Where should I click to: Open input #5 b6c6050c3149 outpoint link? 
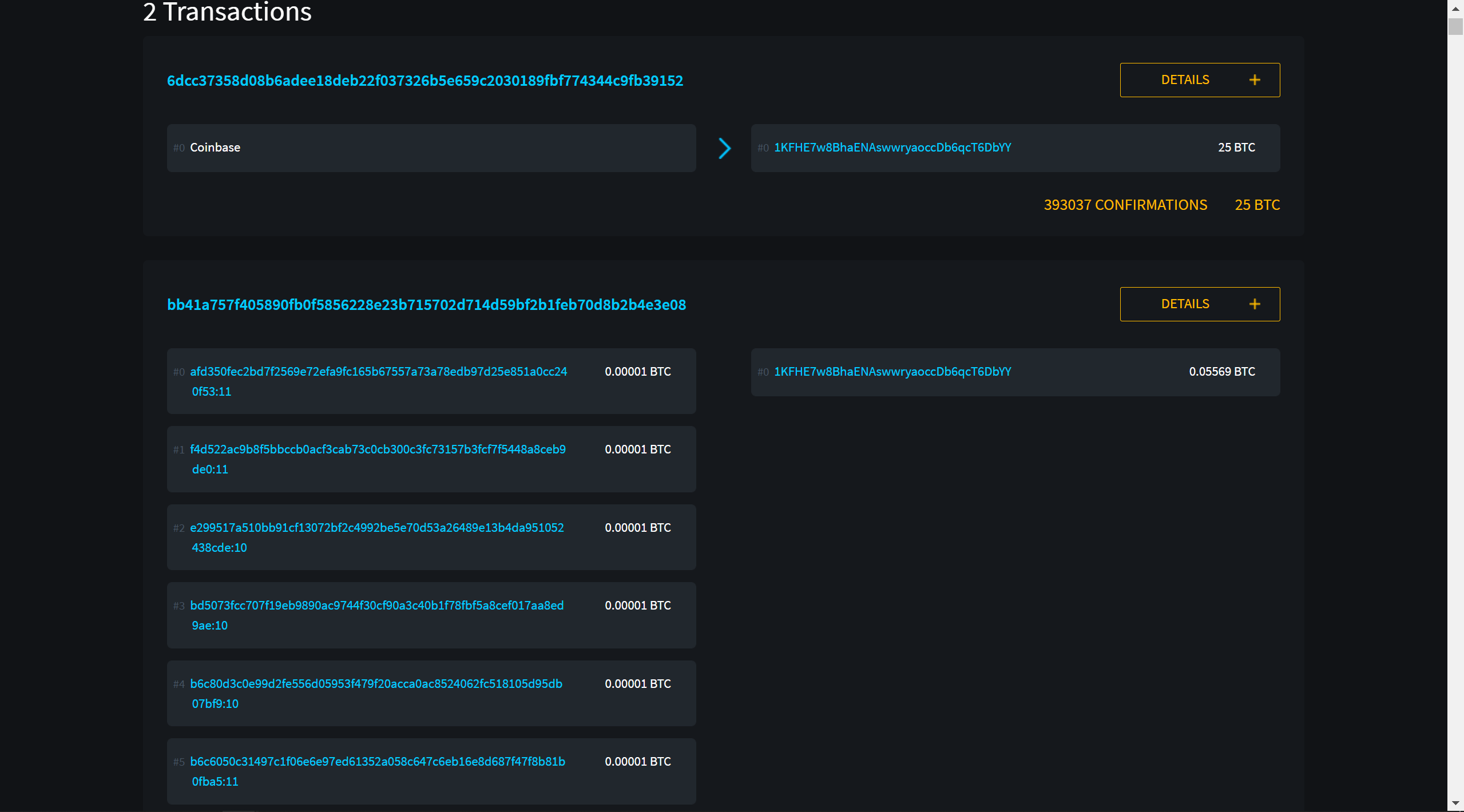click(x=377, y=762)
